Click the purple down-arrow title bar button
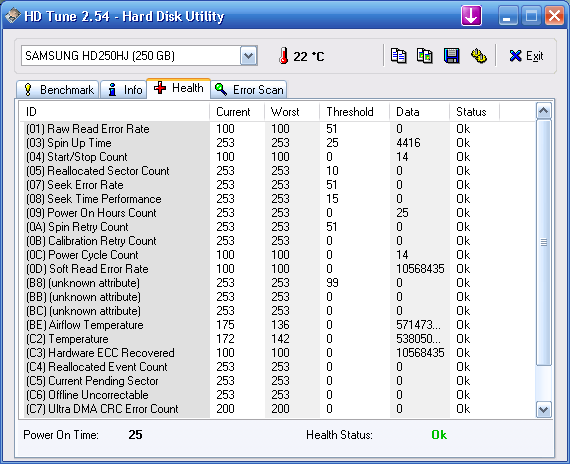This screenshot has width=570, height=464. pyautogui.click(x=471, y=16)
